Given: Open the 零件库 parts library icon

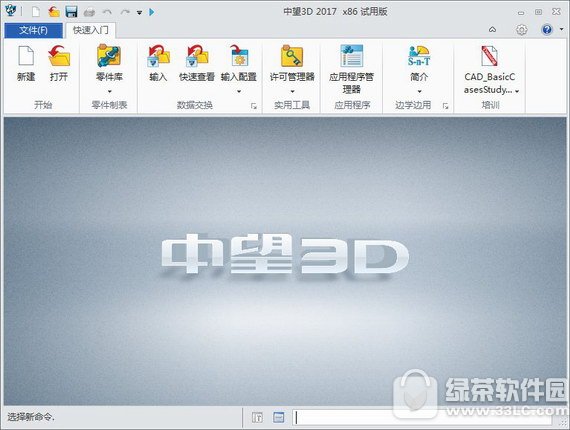Looking at the screenshot, I should (x=109, y=56).
